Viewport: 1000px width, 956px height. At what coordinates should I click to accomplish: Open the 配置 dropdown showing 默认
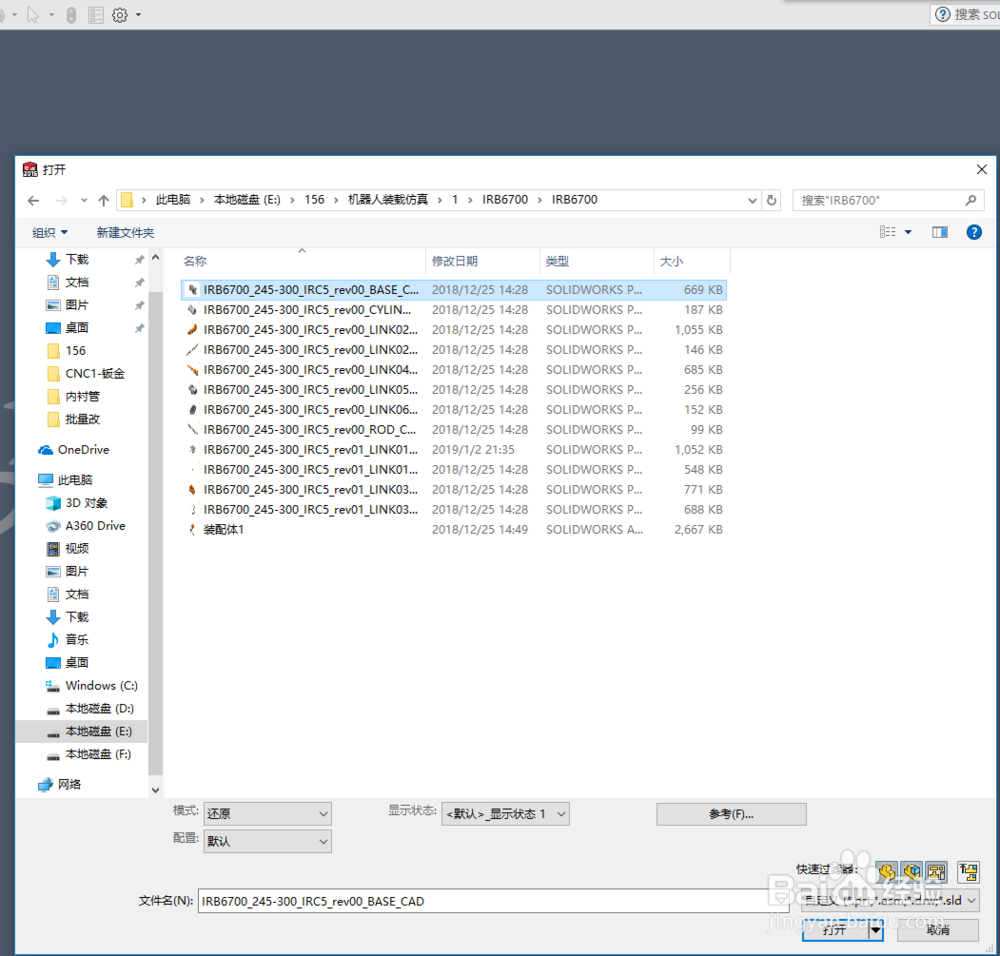[x=267, y=841]
